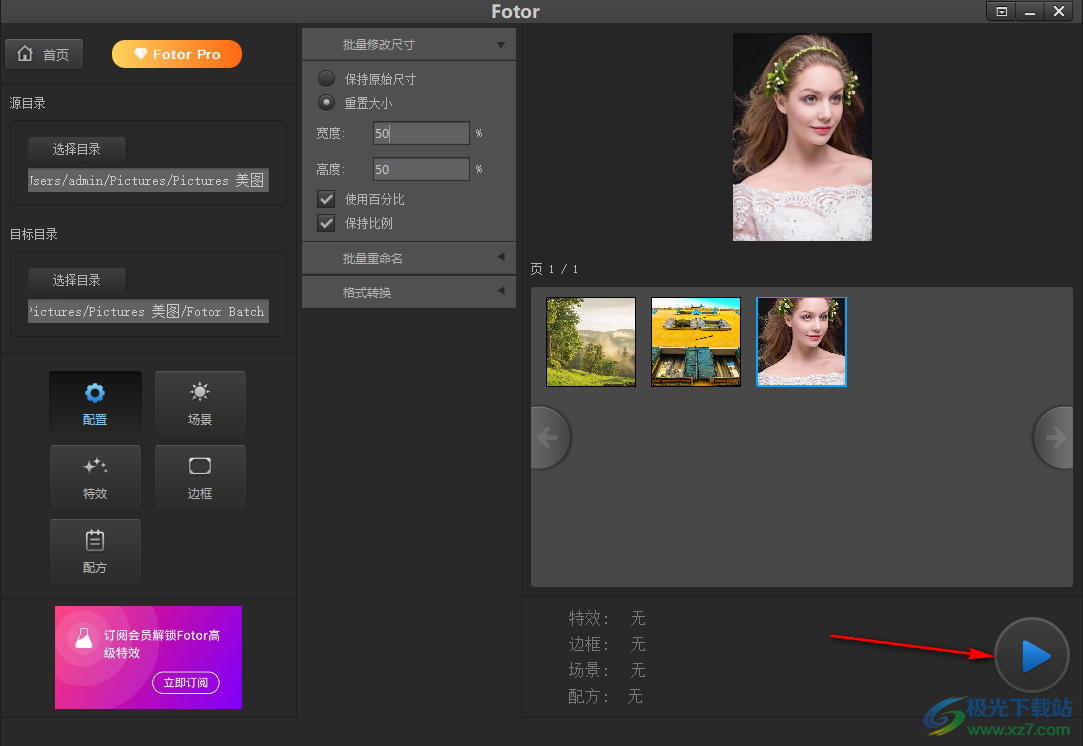
Task: Open the 场景 scenes panel
Action: (x=200, y=403)
